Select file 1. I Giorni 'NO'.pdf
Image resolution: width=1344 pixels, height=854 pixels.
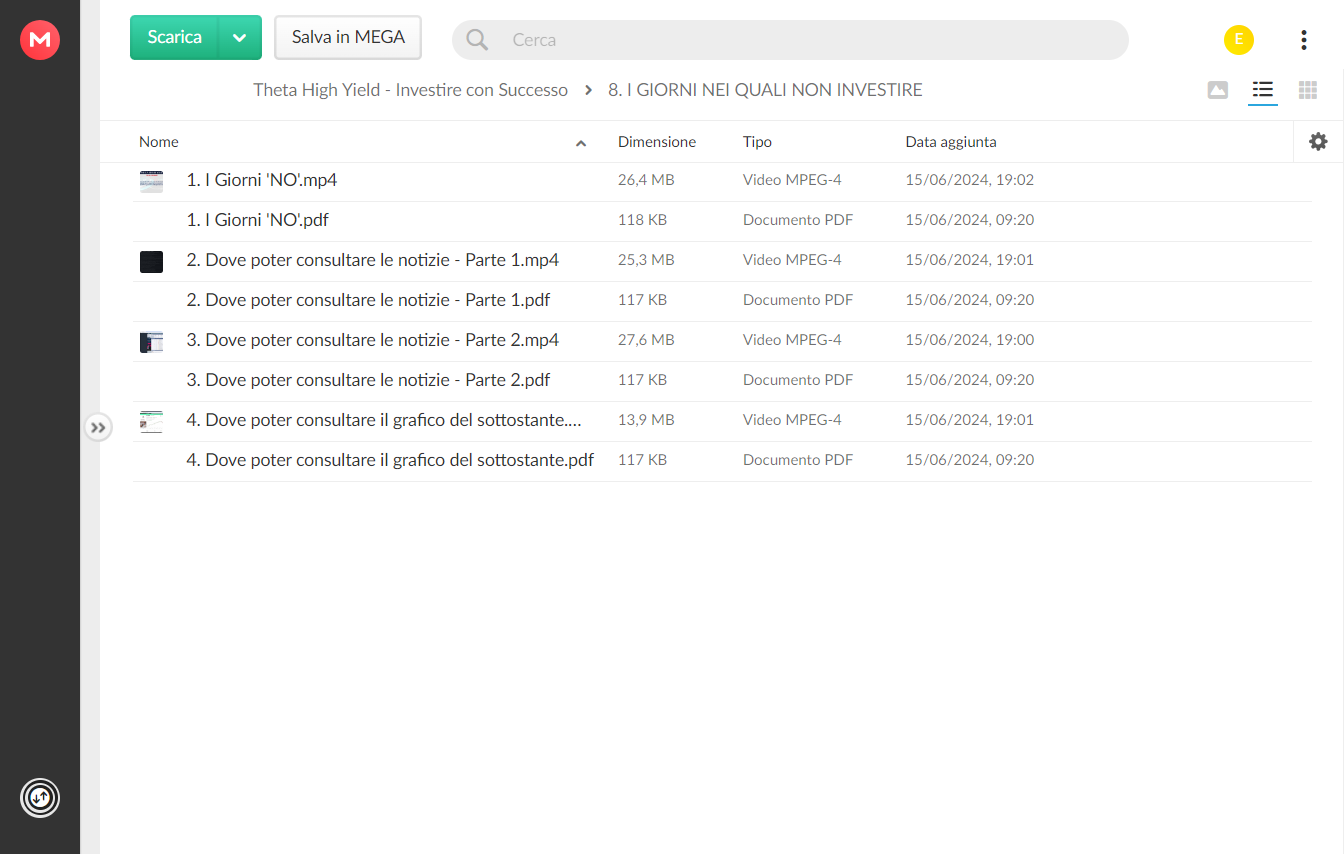(x=722, y=220)
